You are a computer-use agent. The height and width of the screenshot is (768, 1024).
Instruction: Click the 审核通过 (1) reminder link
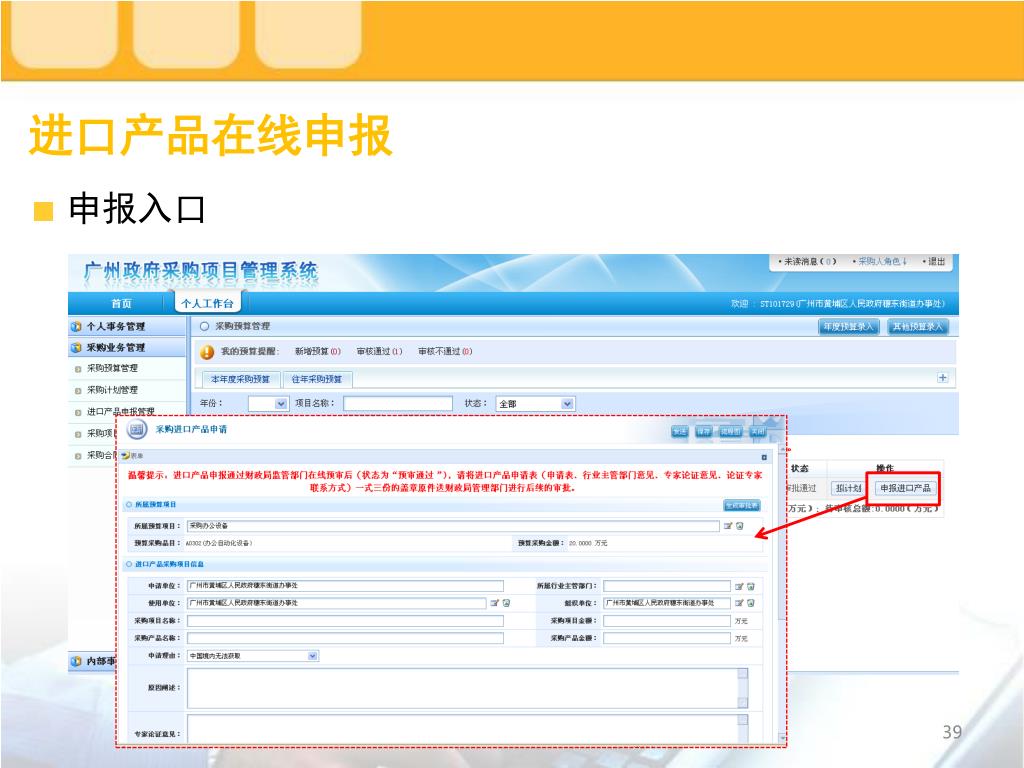[x=379, y=351]
